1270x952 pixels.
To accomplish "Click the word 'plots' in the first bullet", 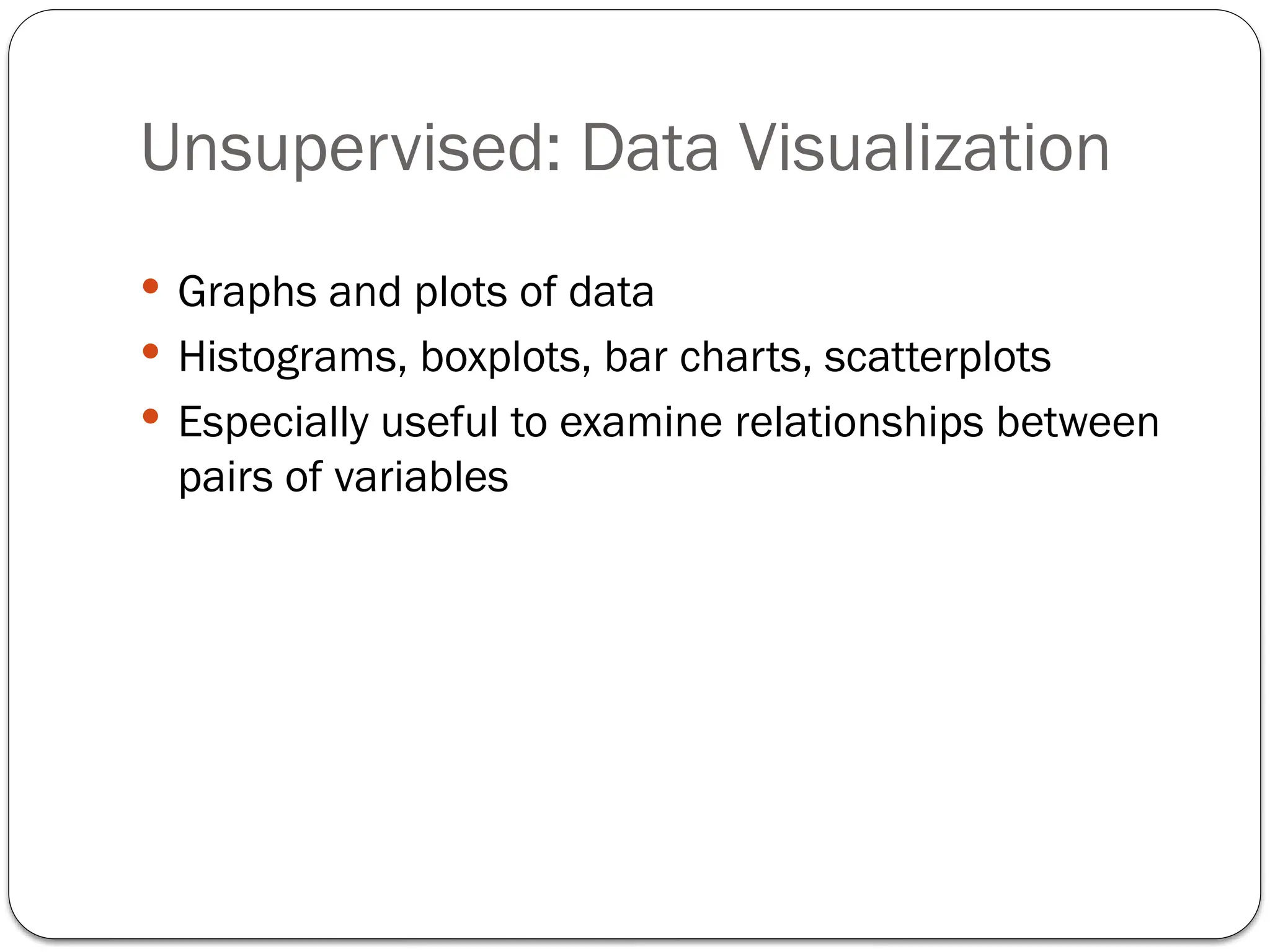I will (461, 292).
